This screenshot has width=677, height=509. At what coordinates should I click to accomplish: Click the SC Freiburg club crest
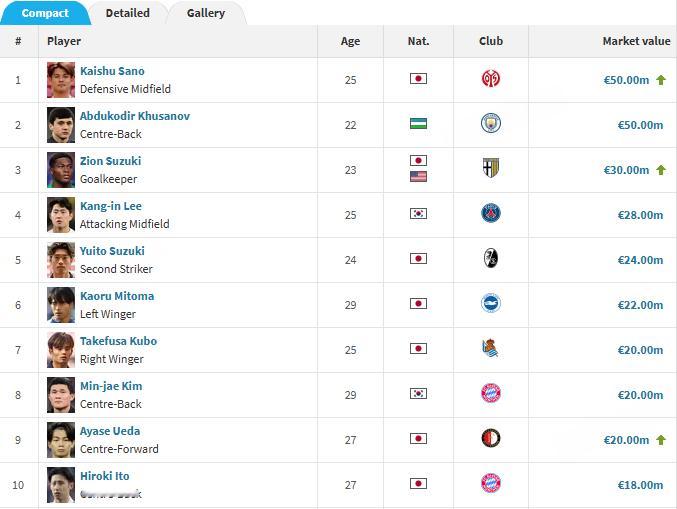(x=490, y=258)
